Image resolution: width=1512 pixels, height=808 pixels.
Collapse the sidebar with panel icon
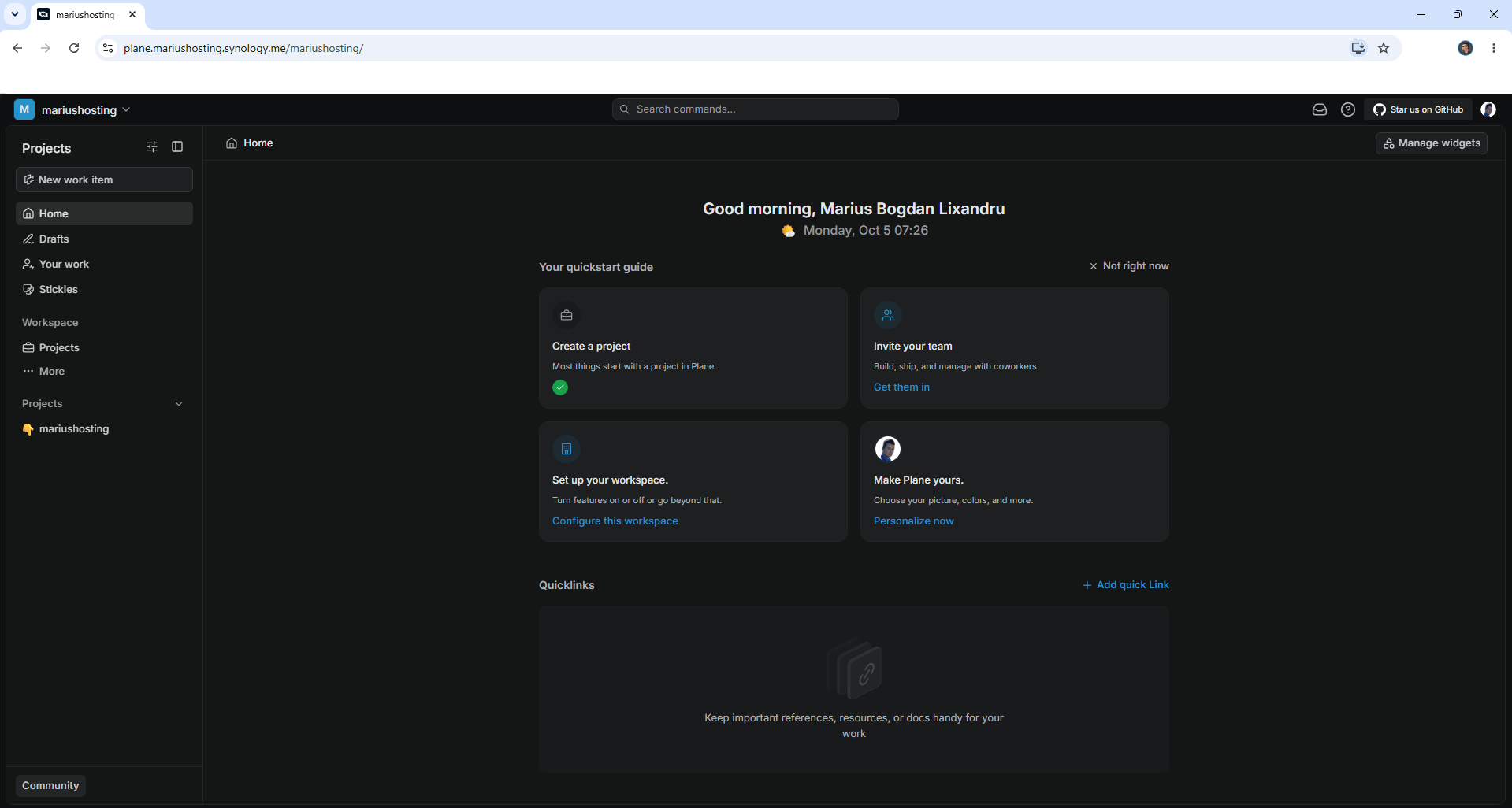coord(177,146)
